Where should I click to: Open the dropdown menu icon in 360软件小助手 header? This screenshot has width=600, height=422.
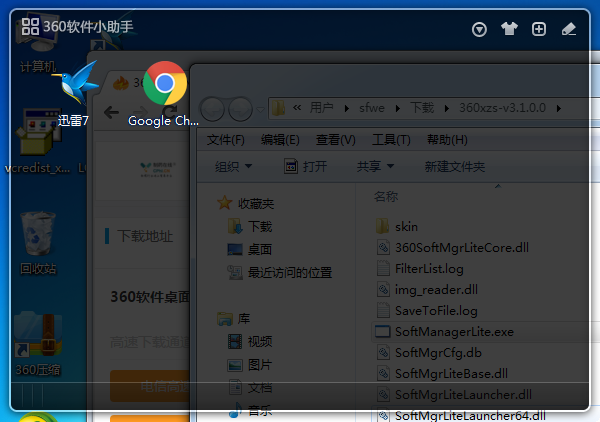click(x=479, y=29)
